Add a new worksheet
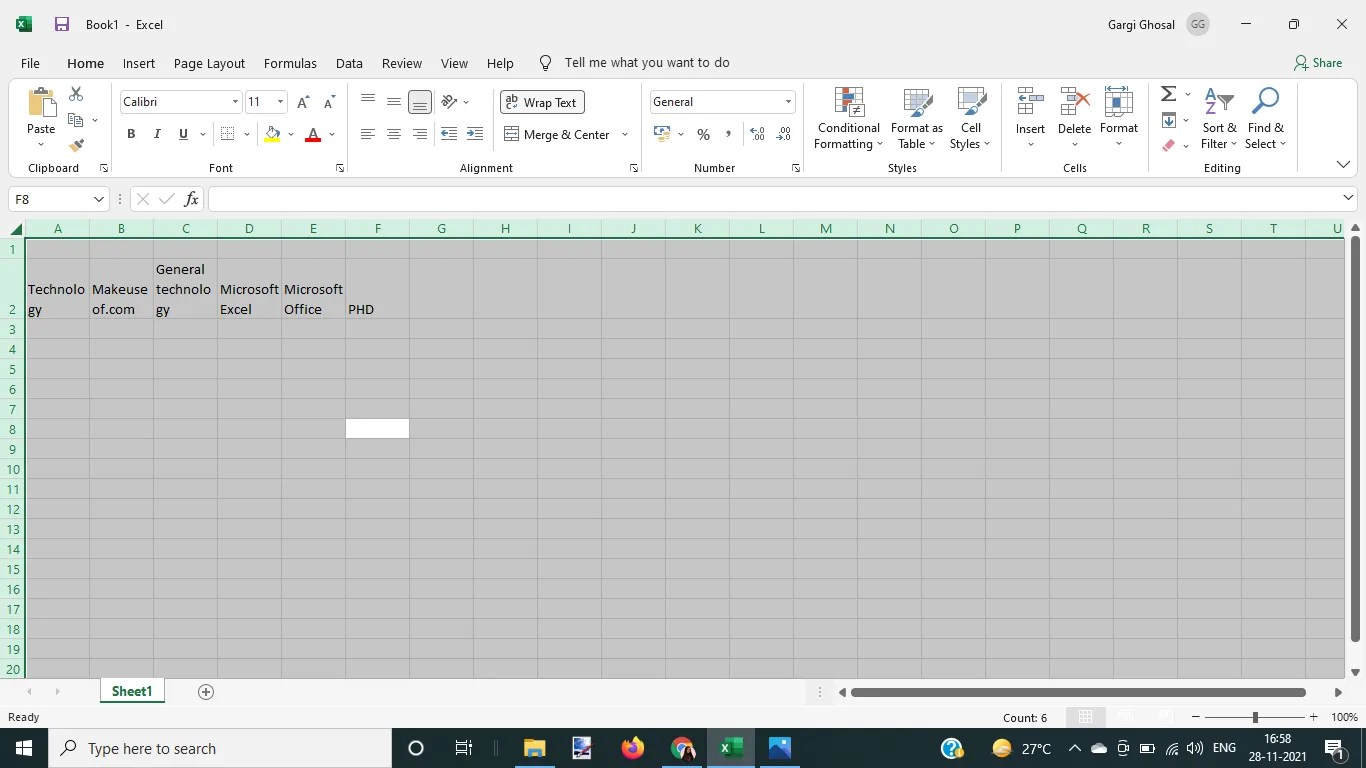This screenshot has width=1366, height=768. coord(205,691)
